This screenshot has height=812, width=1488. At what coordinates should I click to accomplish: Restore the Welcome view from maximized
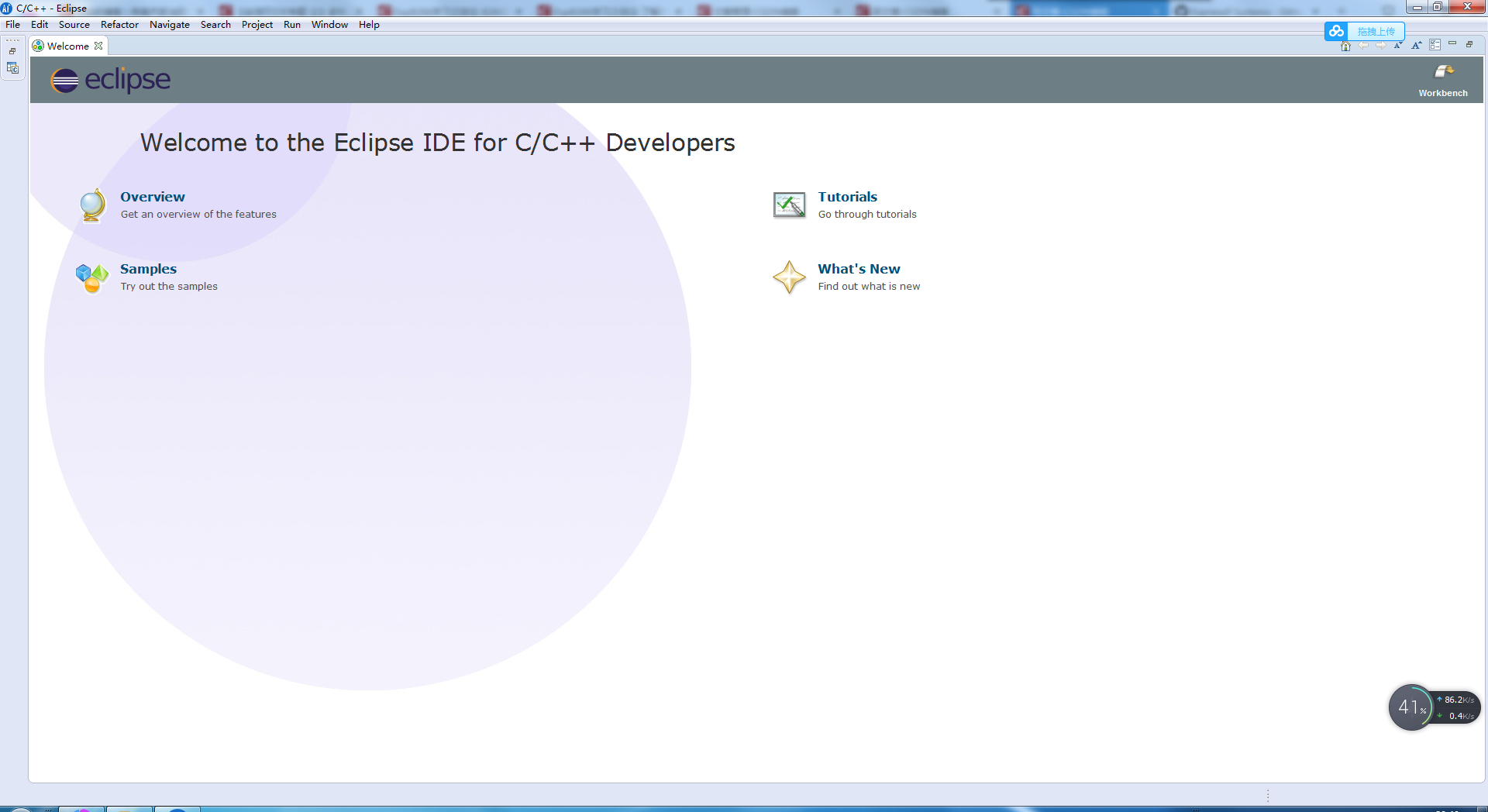1469,44
